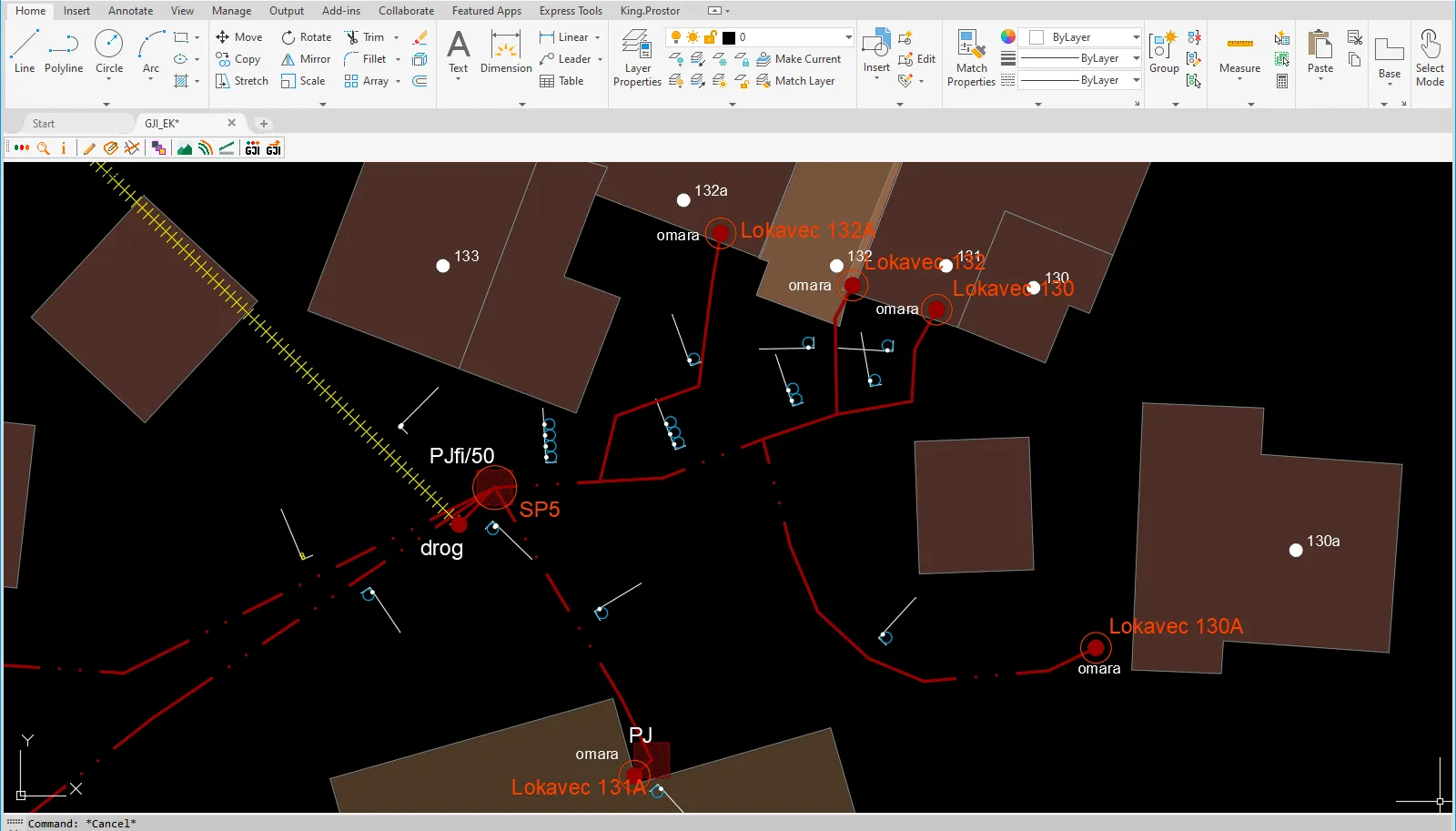
Task: Open the Quick Calculator icon
Action: tap(1282, 81)
